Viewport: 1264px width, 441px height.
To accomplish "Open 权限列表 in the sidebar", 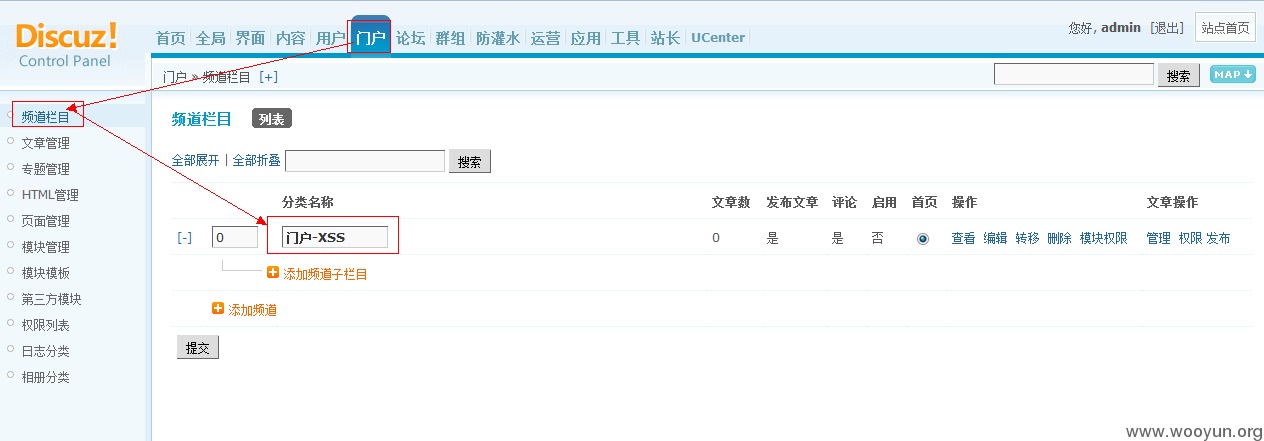I will point(46,325).
